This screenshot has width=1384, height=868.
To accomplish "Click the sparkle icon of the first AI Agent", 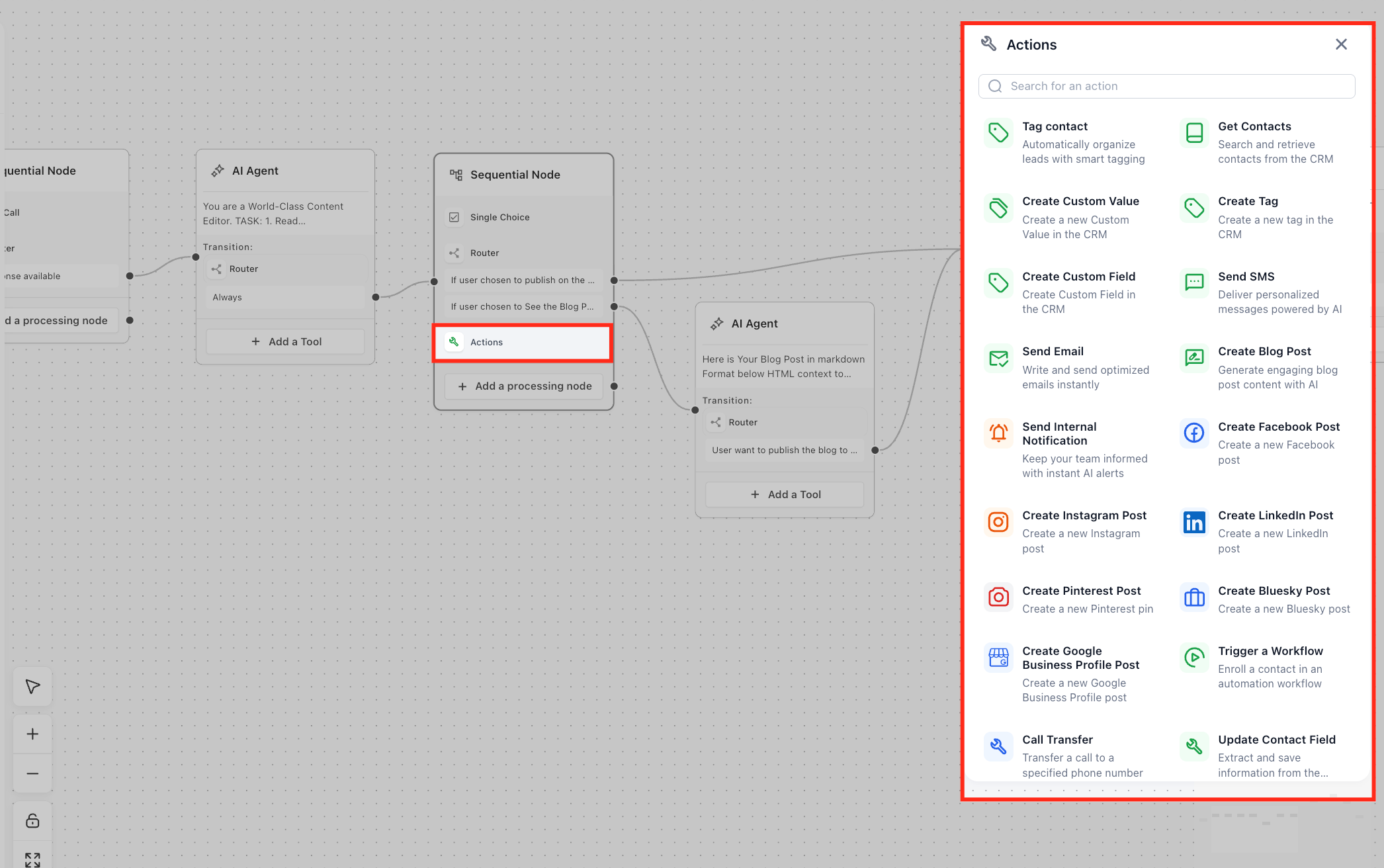I will click(x=218, y=171).
